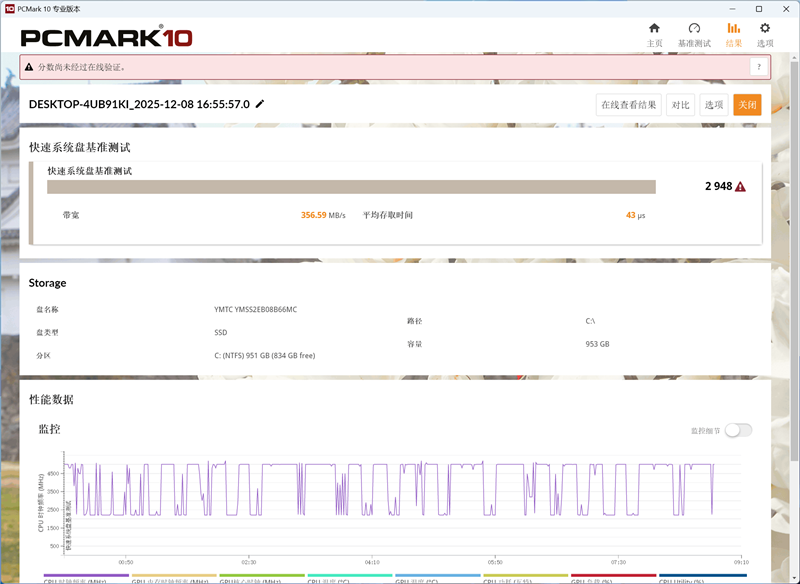The width and height of the screenshot is (800, 584).
Task: Click the PCMark 10 logo
Action: tap(106, 38)
